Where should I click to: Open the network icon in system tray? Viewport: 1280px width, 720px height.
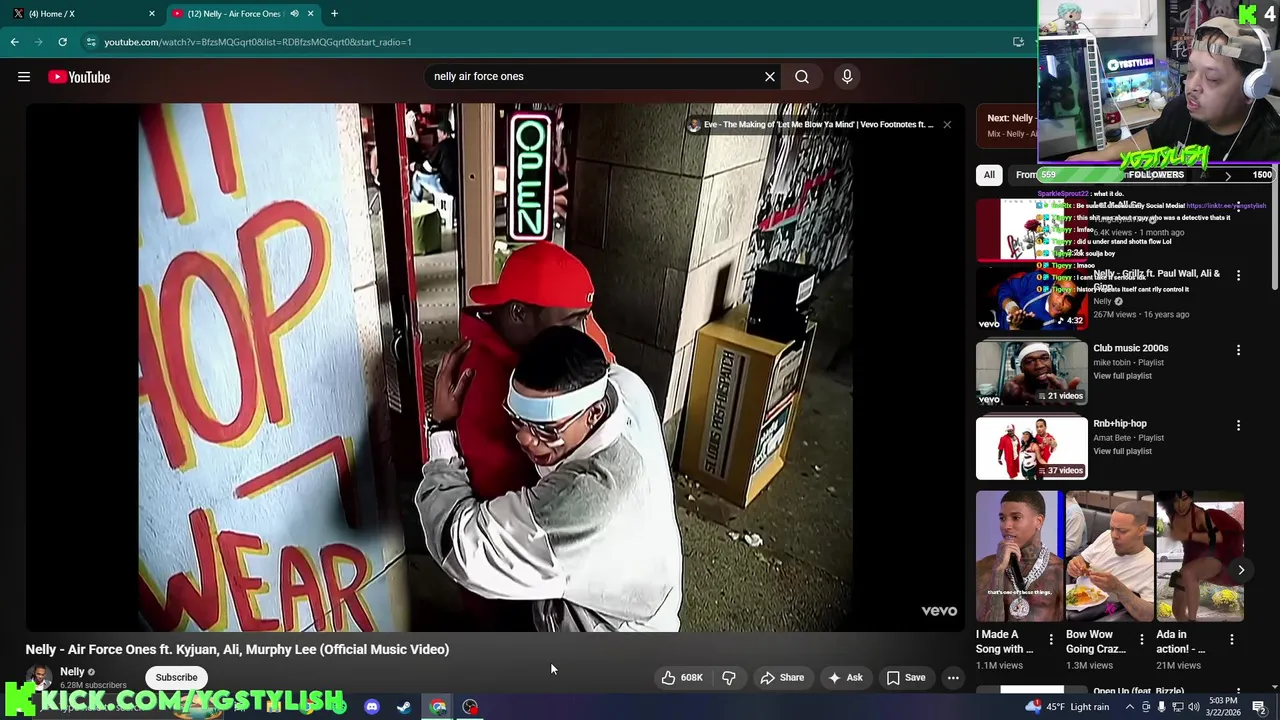1177,707
